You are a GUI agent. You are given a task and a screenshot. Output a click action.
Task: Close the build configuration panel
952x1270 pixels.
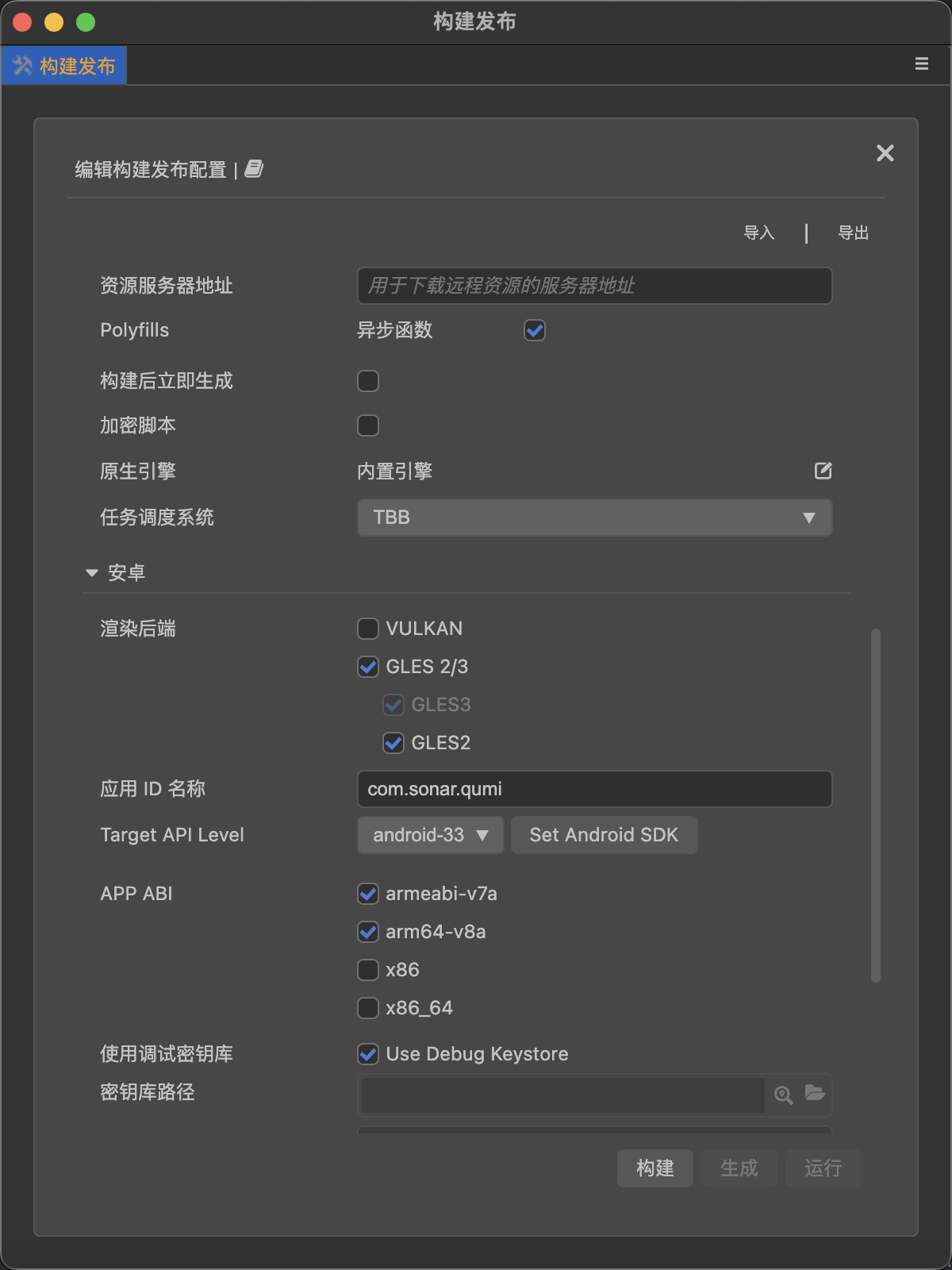(x=885, y=153)
